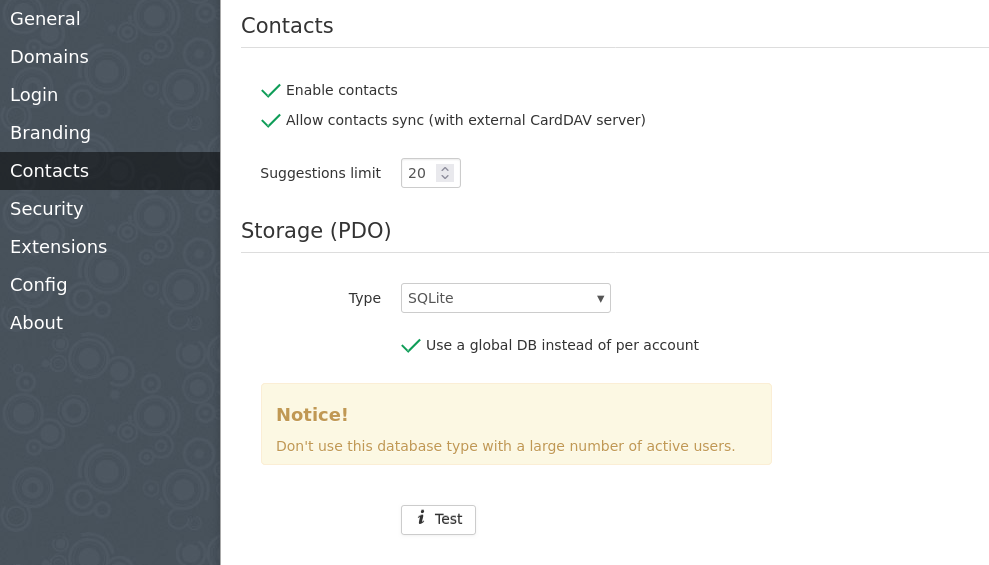Click the Notice warning box

pos(516,424)
